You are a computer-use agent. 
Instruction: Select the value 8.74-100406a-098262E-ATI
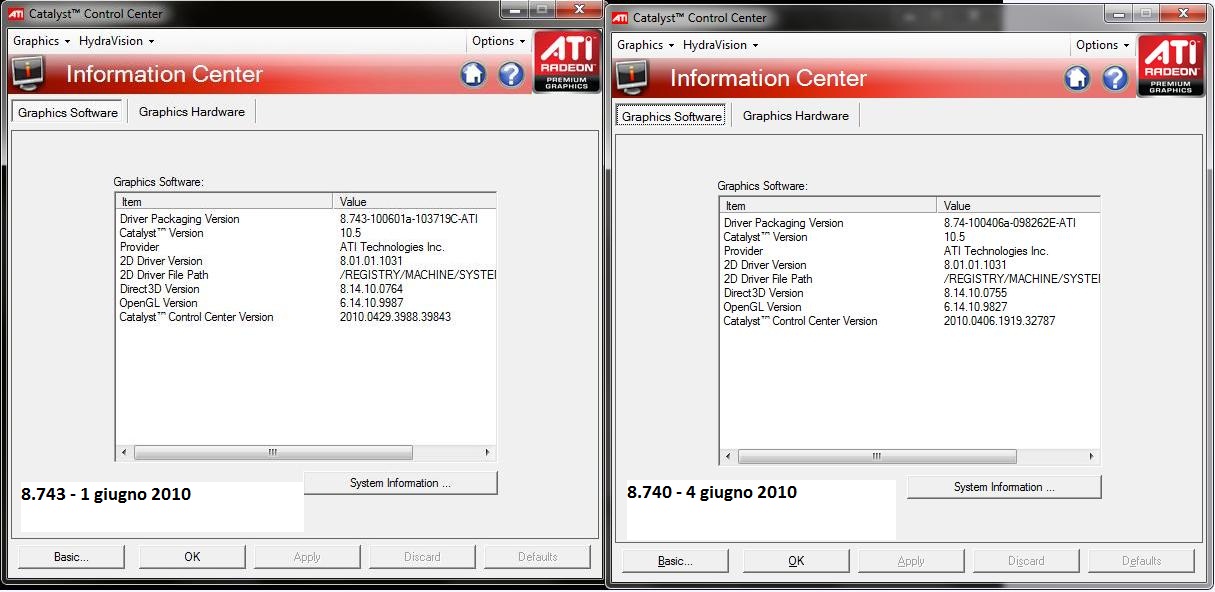click(x=1009, y=223)
